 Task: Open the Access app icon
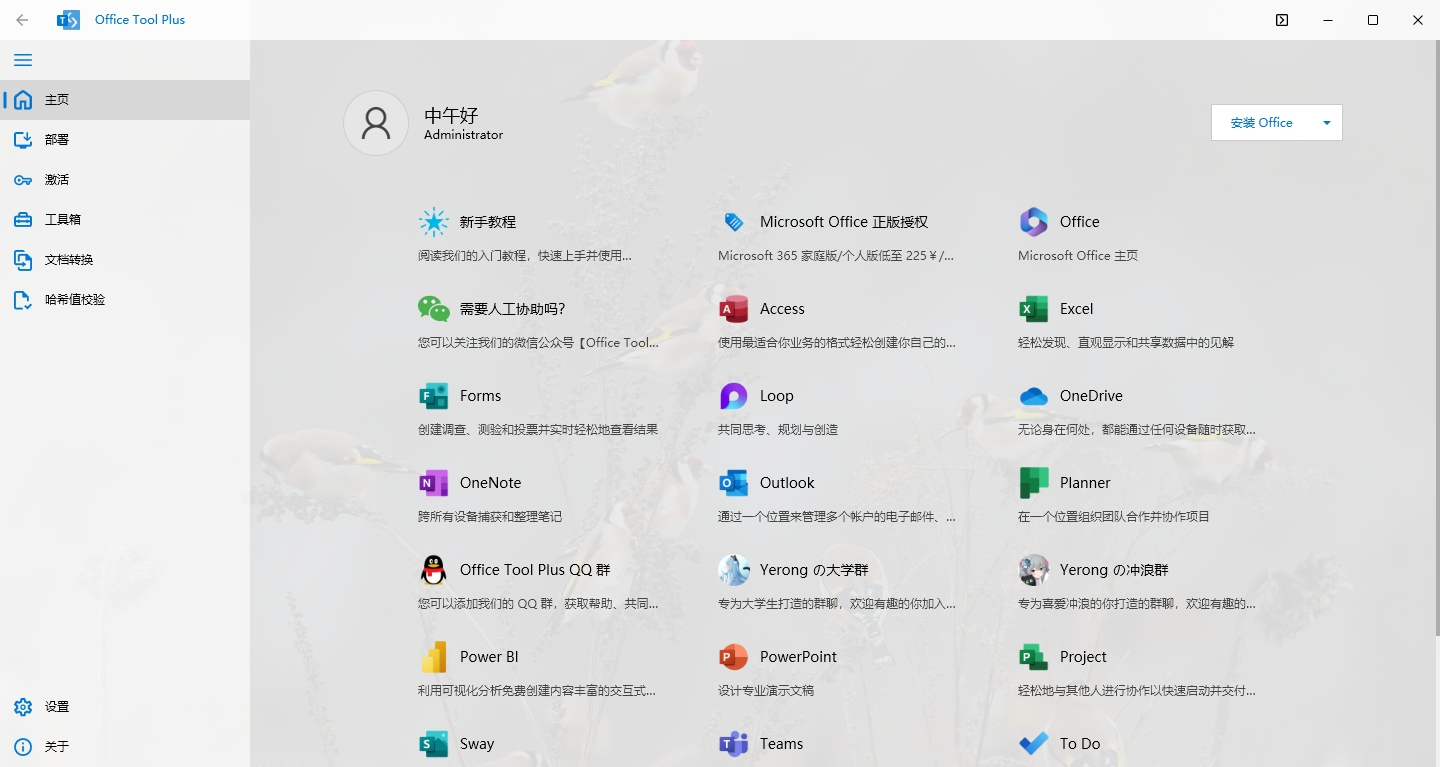pos(734,309)
